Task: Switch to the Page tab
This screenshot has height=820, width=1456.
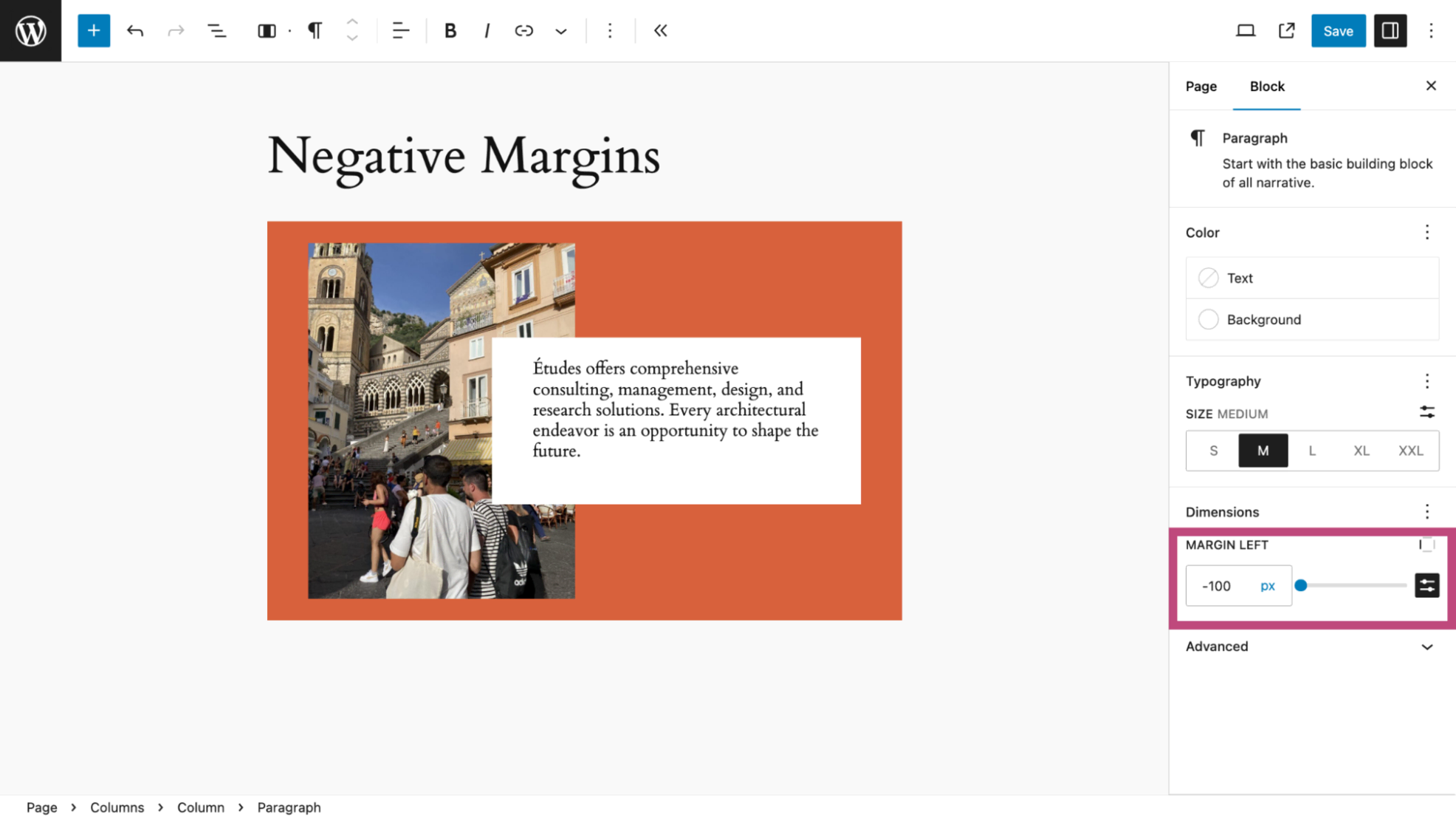Action: click(x=1201, y=86)
